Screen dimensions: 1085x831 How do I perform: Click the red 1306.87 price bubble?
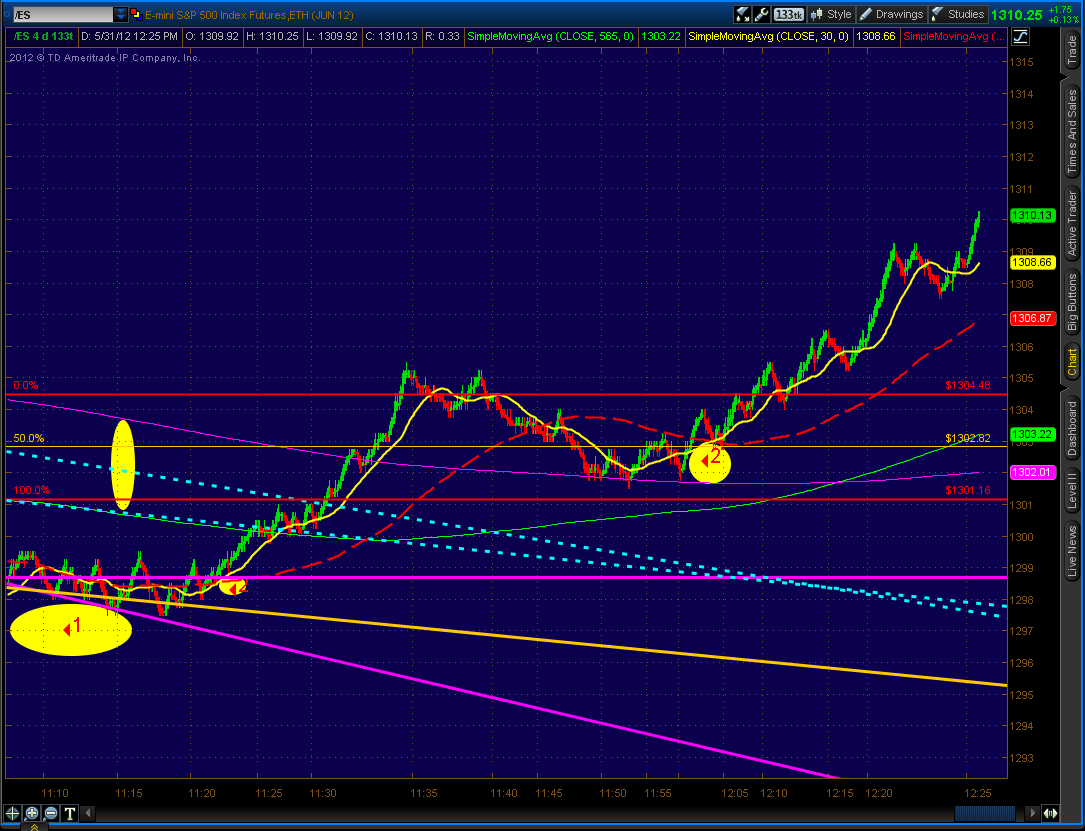pyautogui.click(x=1032, y=318)
